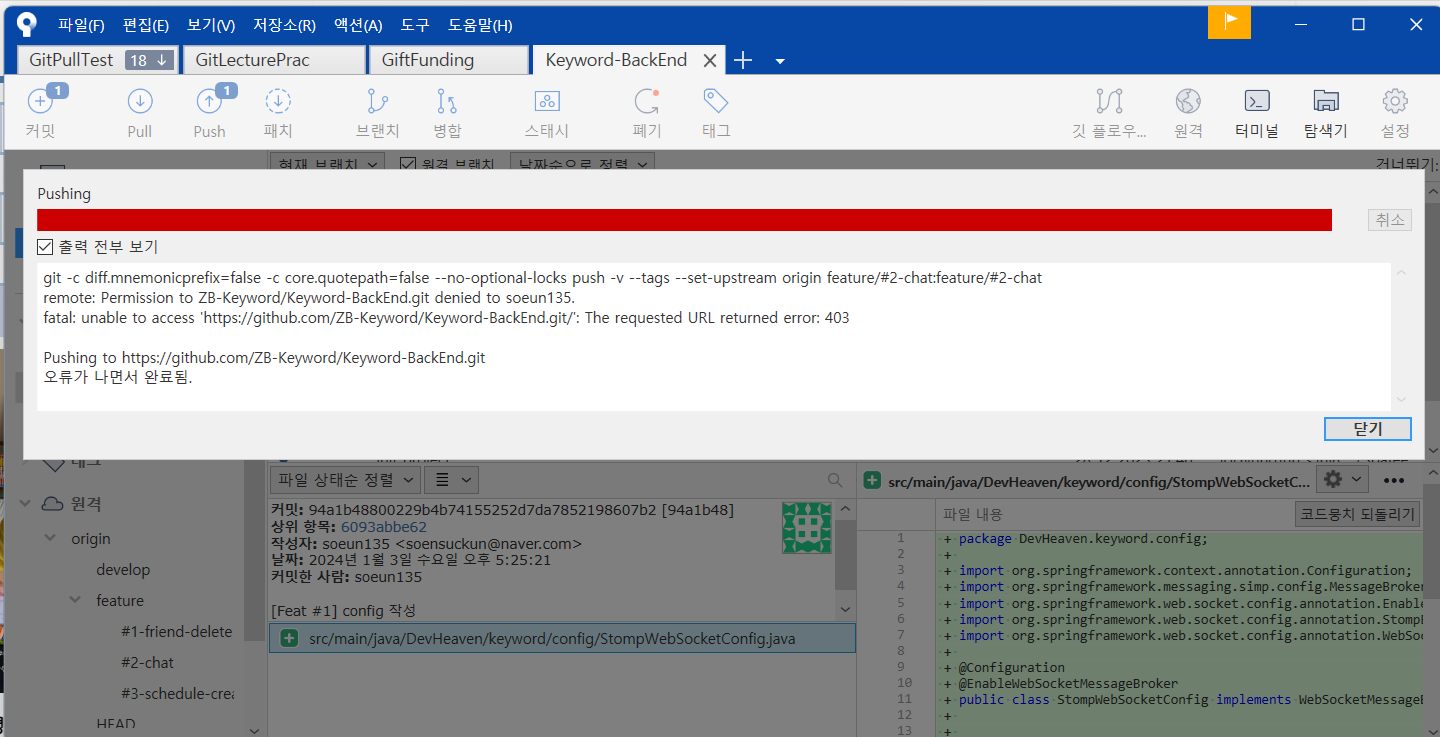Click the [Feat #1] config 작성 message
The image size is (1440, 737).
[x=343, y=610]
